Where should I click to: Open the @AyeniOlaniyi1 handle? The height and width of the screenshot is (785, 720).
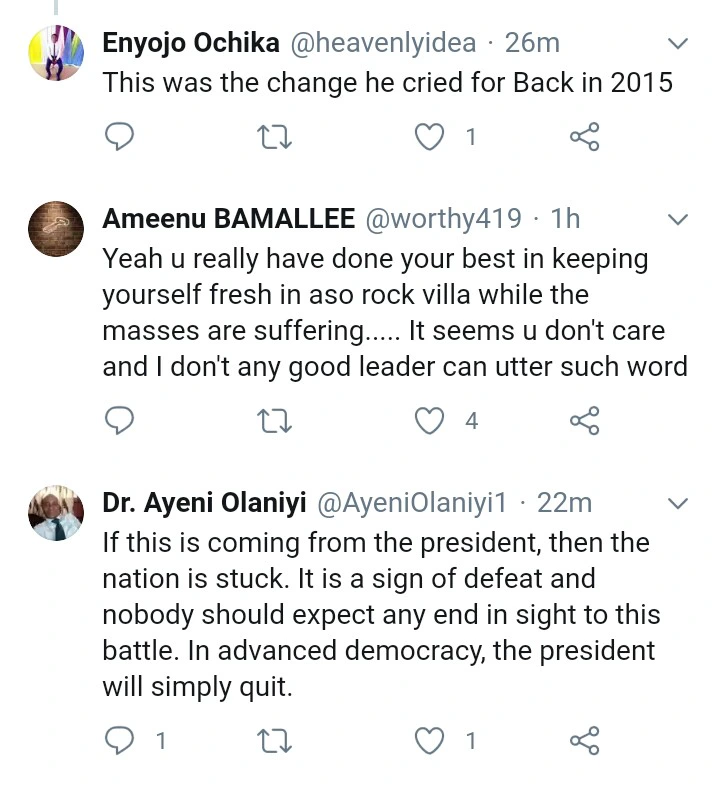tap(420, 503)
